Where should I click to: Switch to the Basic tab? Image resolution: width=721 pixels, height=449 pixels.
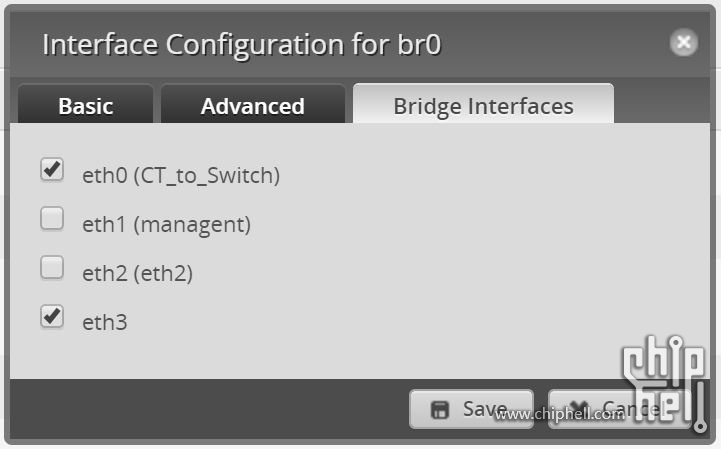coord(86,106)
